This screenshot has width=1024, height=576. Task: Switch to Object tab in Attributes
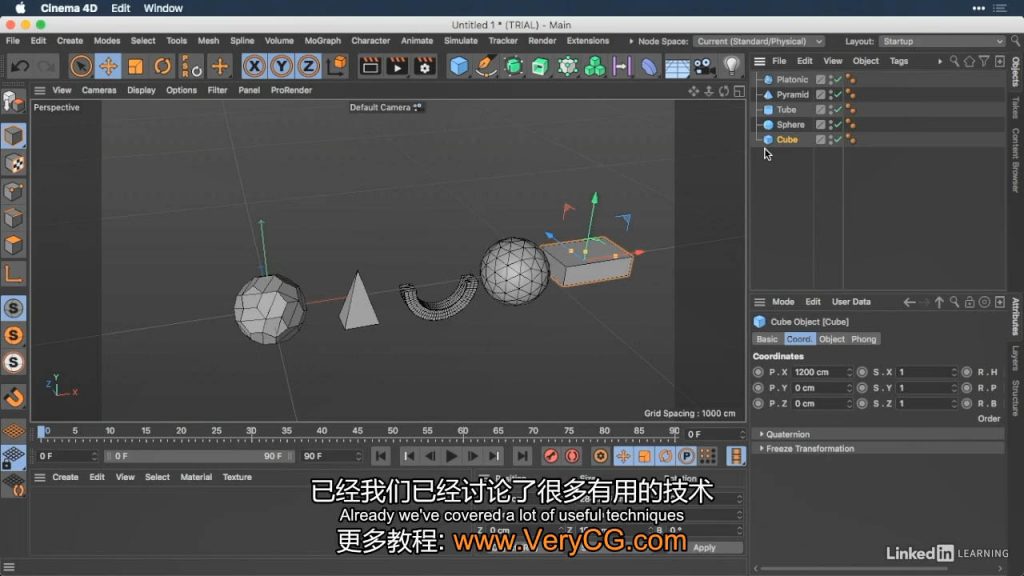[831, 339]
